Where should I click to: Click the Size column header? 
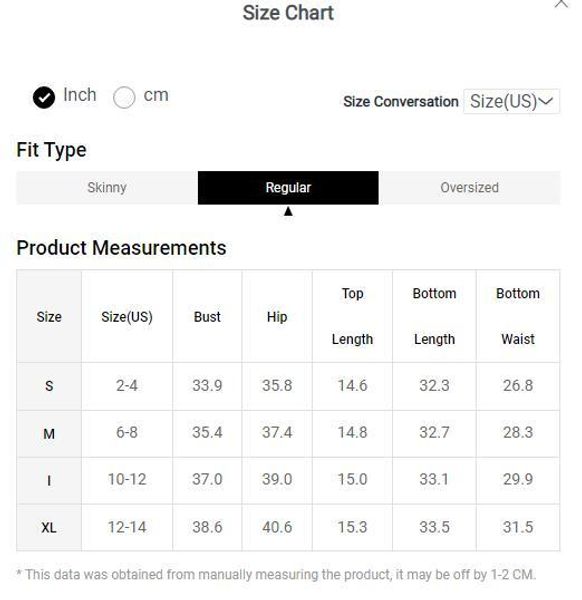[x=49, y=316]
